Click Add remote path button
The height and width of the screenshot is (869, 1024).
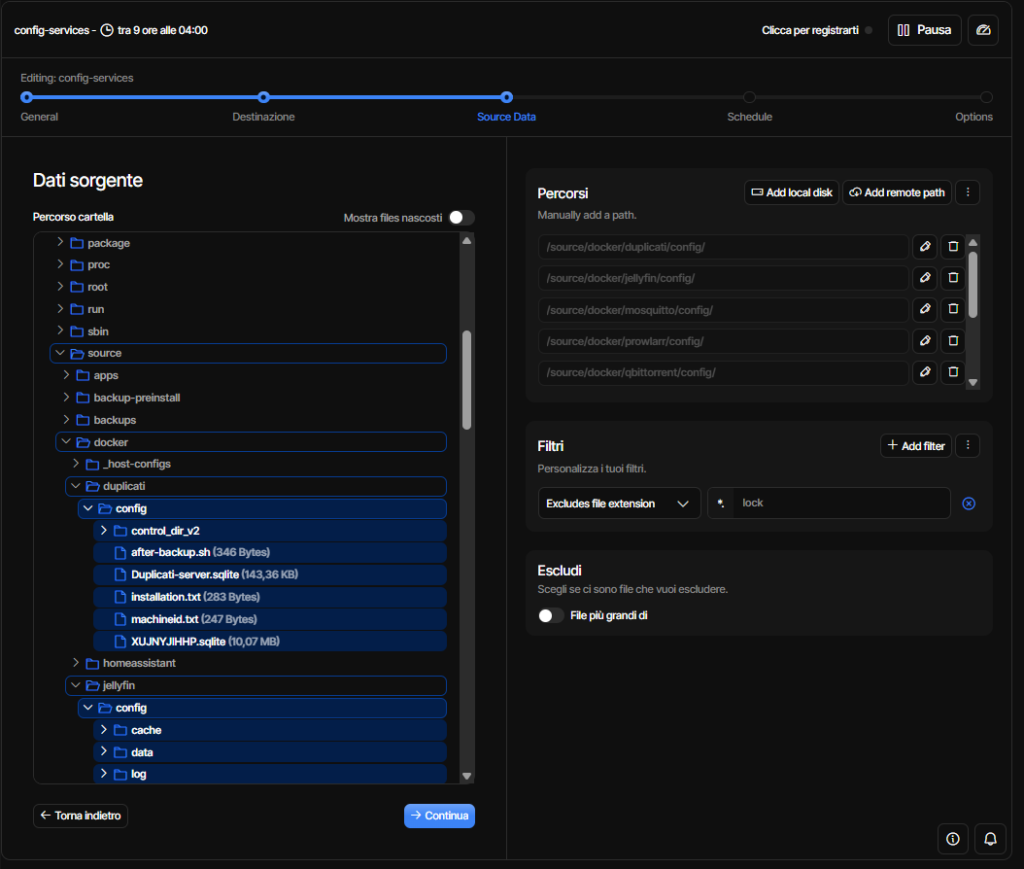click(x=897, y=193)
